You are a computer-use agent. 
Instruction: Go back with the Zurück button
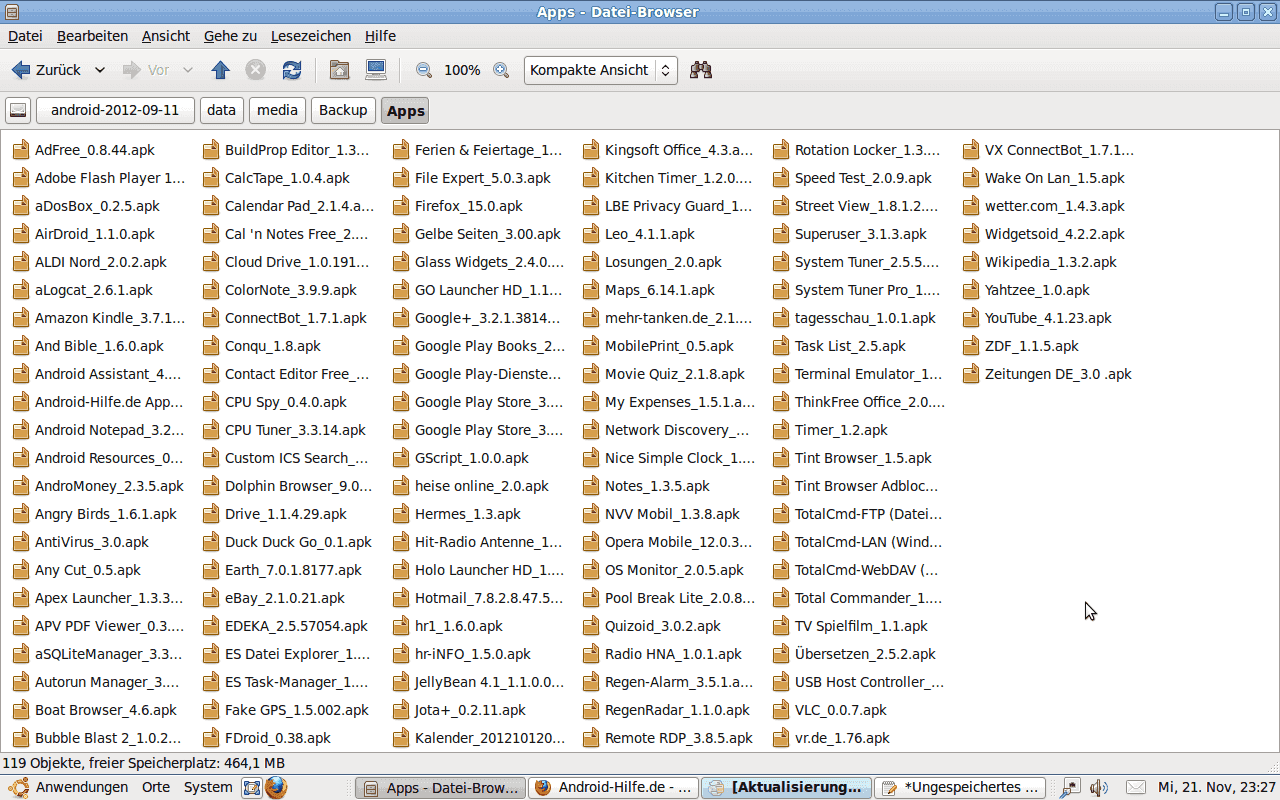click(x=46, y=70)
